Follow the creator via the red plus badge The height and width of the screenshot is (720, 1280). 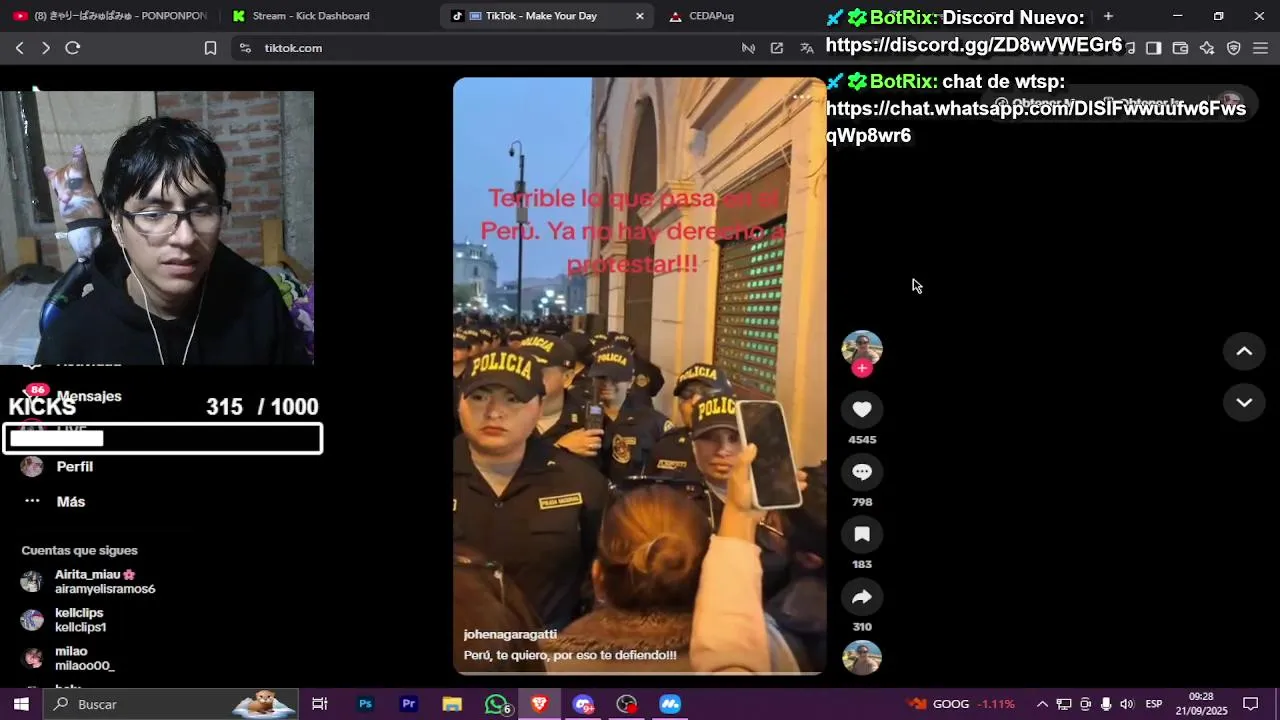tap(862, 368)
